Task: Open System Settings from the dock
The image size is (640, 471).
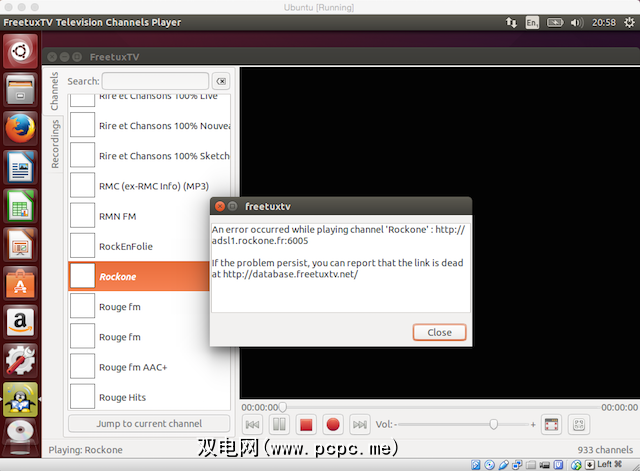Action: pyautogui.click(x=20, y=360)
